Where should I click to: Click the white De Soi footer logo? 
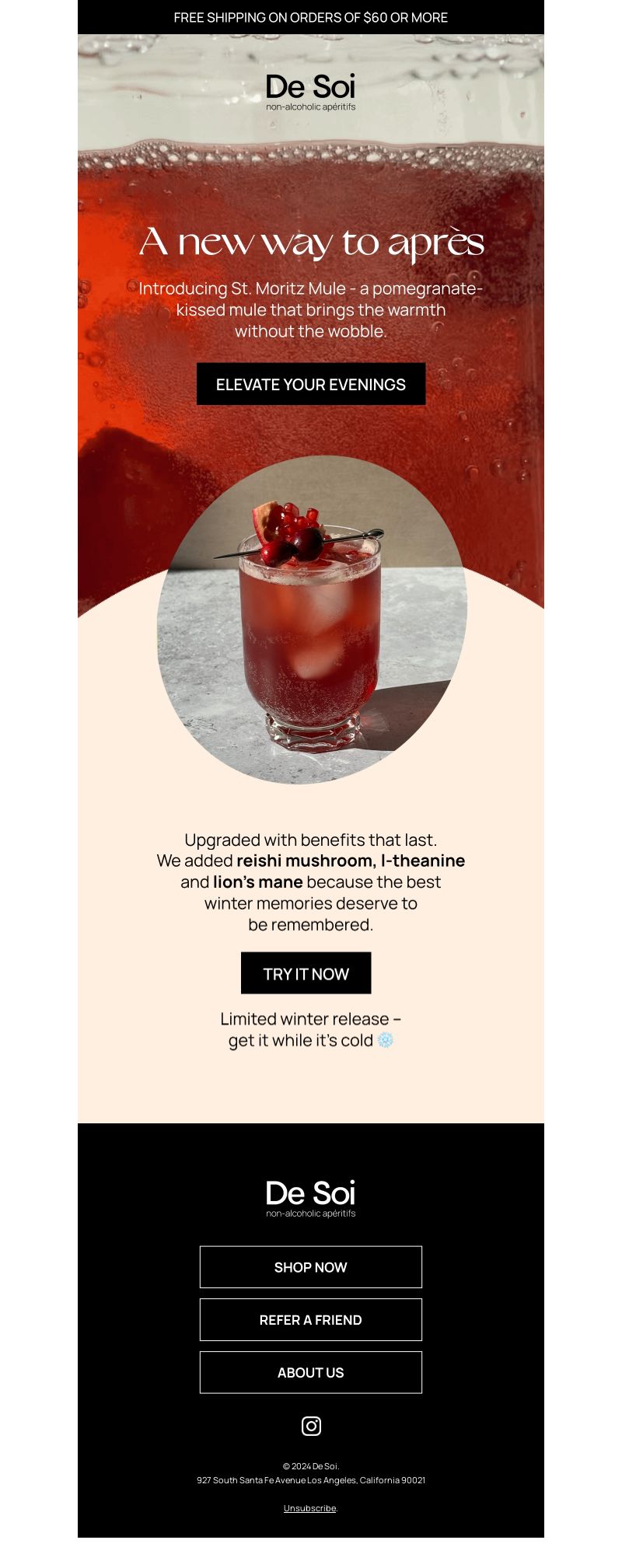tap(311, 1198)
